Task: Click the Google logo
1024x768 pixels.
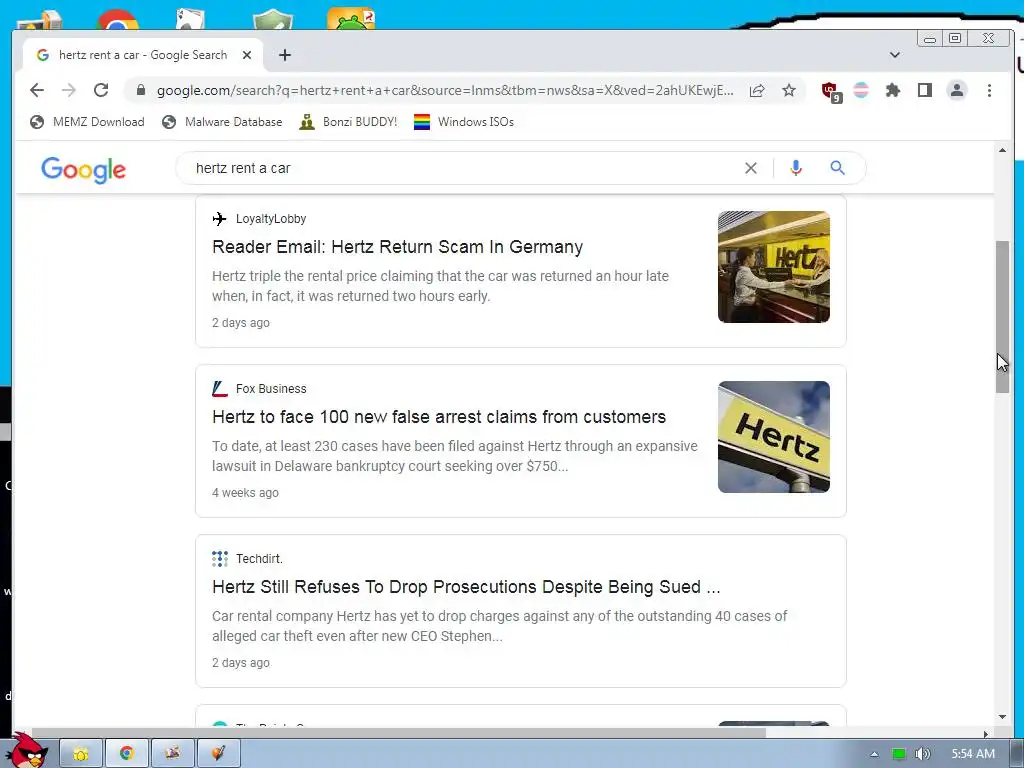Action: 83,170
